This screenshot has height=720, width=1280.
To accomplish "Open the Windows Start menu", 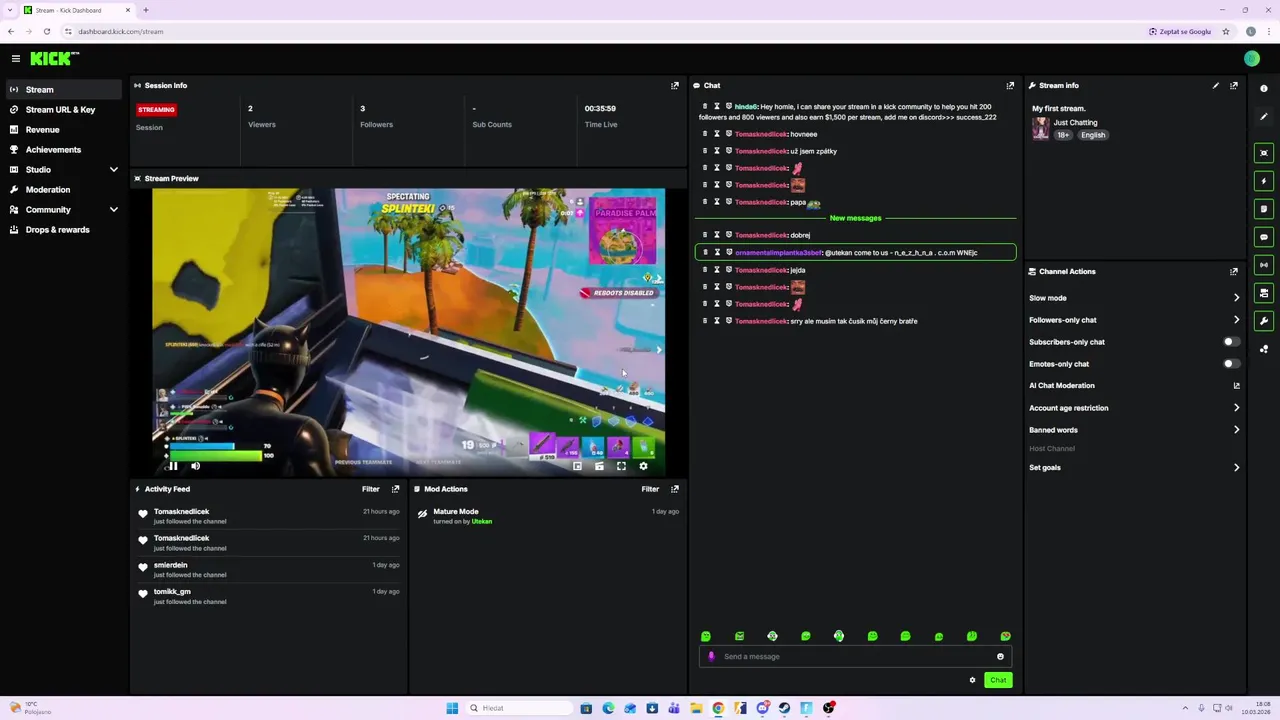I will [x=452, y=708].
